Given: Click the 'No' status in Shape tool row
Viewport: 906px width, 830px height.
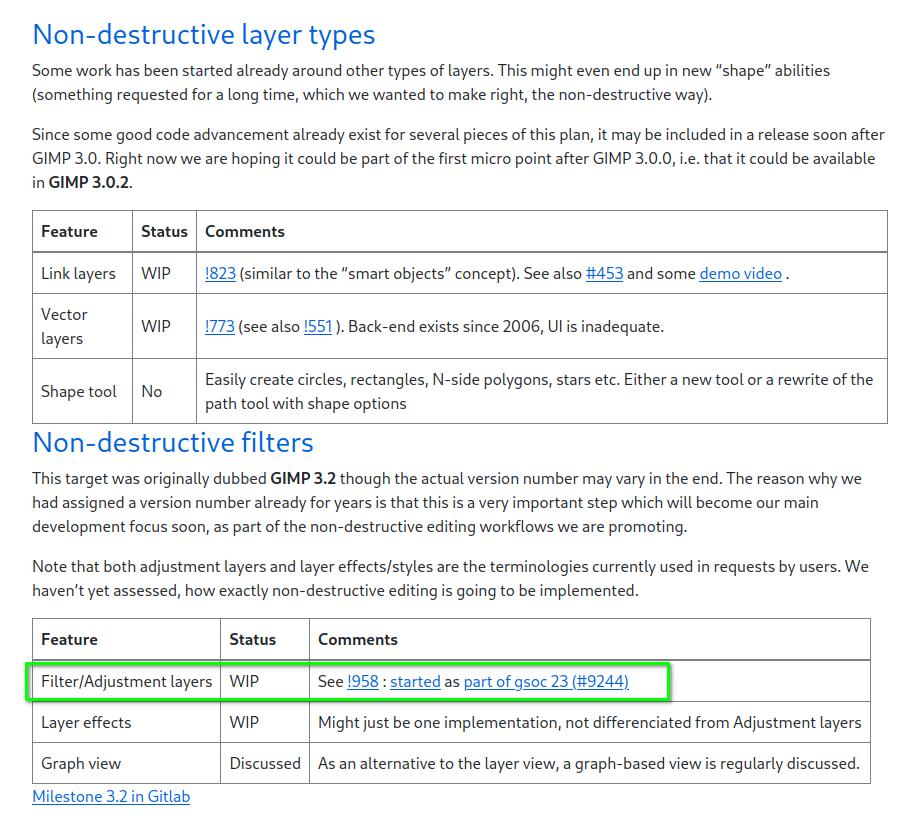Looking at the screenshot, I should pyautogui.click(x=152, y=391).
